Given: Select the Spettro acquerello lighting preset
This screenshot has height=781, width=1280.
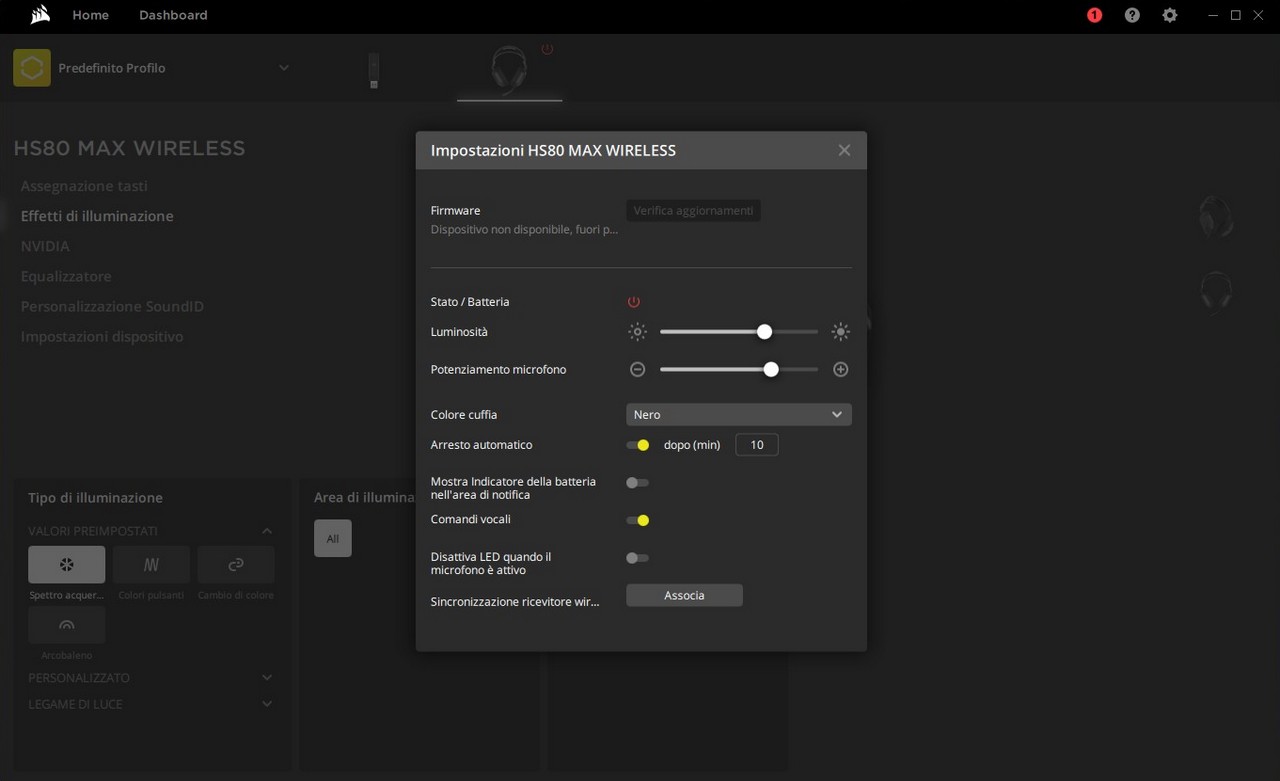Looking at the screenshot, I should (66, 565).
